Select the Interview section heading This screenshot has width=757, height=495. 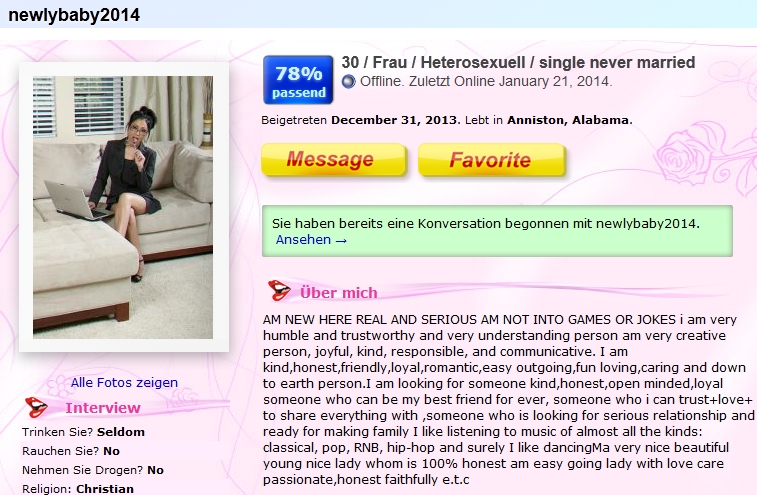103,408
